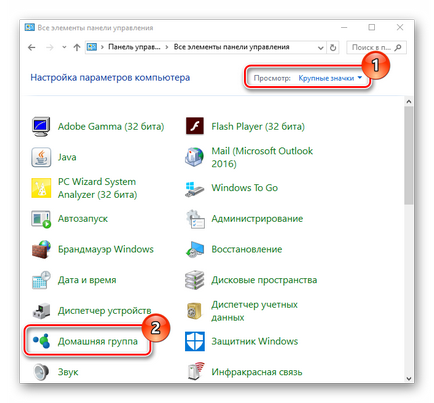
Task: Click the Брандмауэр Windows brick wall icon
Action: pyautogui.click(x=41, y=249)
